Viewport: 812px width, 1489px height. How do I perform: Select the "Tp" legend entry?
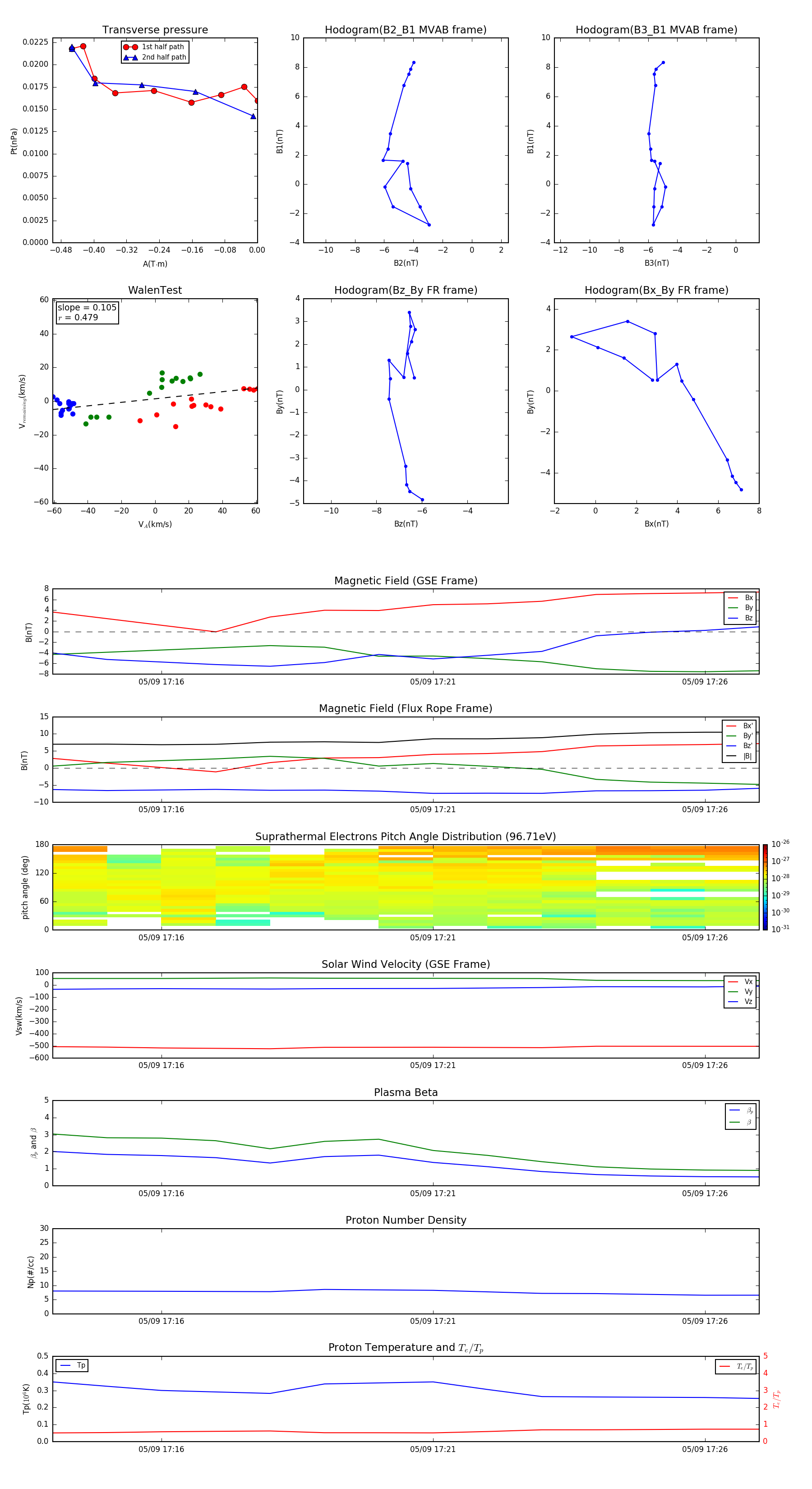point(72,1365)
